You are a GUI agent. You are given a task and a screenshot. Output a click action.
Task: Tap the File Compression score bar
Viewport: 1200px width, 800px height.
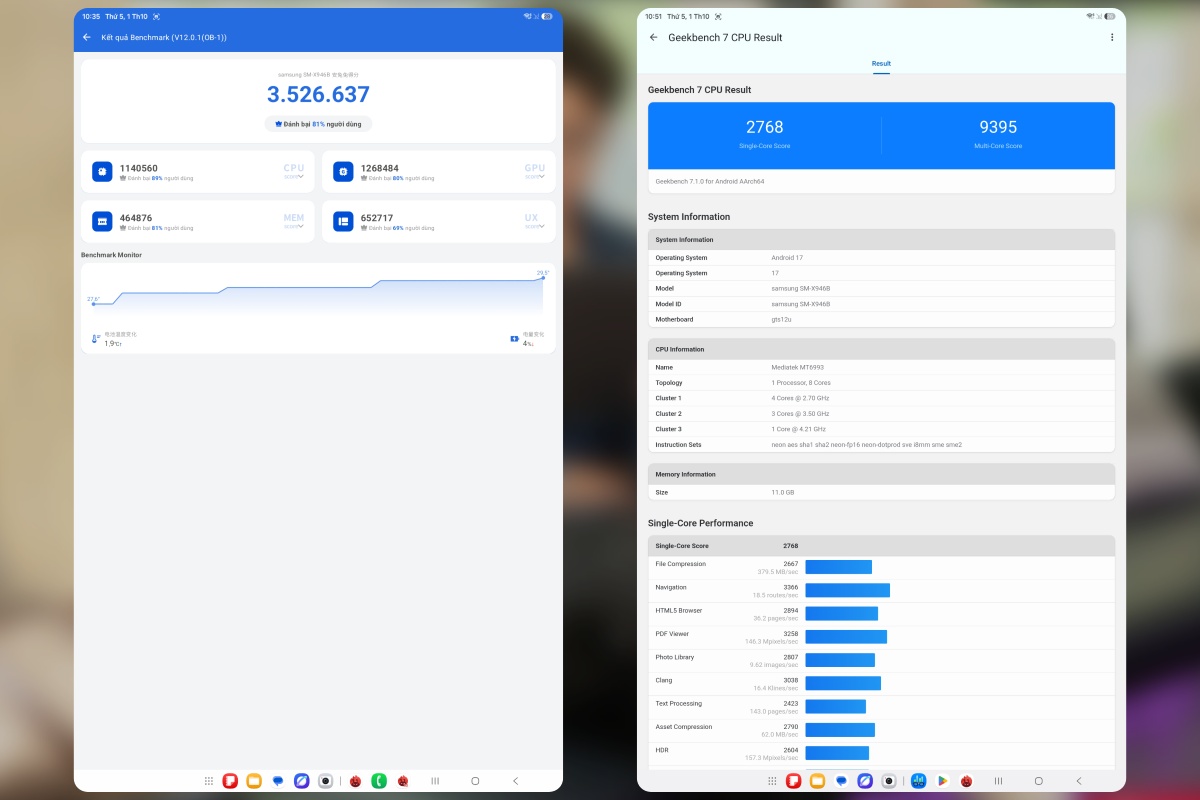click(x=839, y=567)
